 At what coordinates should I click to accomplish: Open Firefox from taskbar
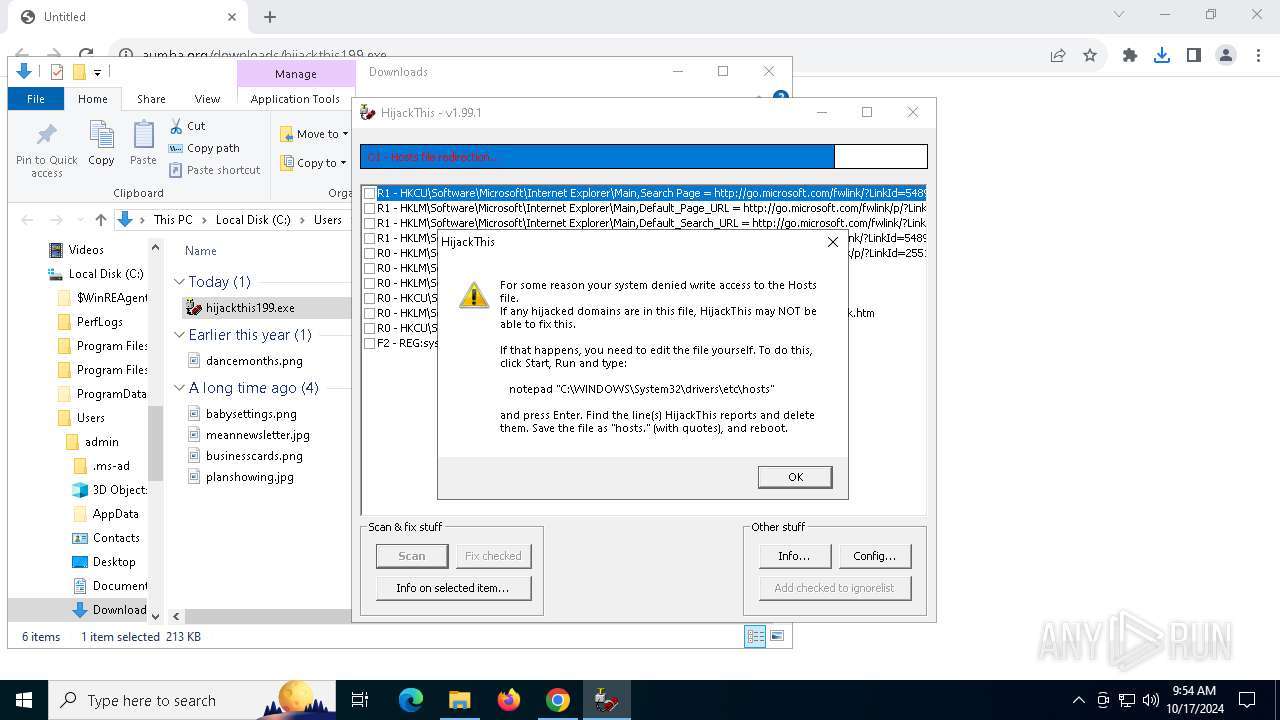click(x=509, y=700)
